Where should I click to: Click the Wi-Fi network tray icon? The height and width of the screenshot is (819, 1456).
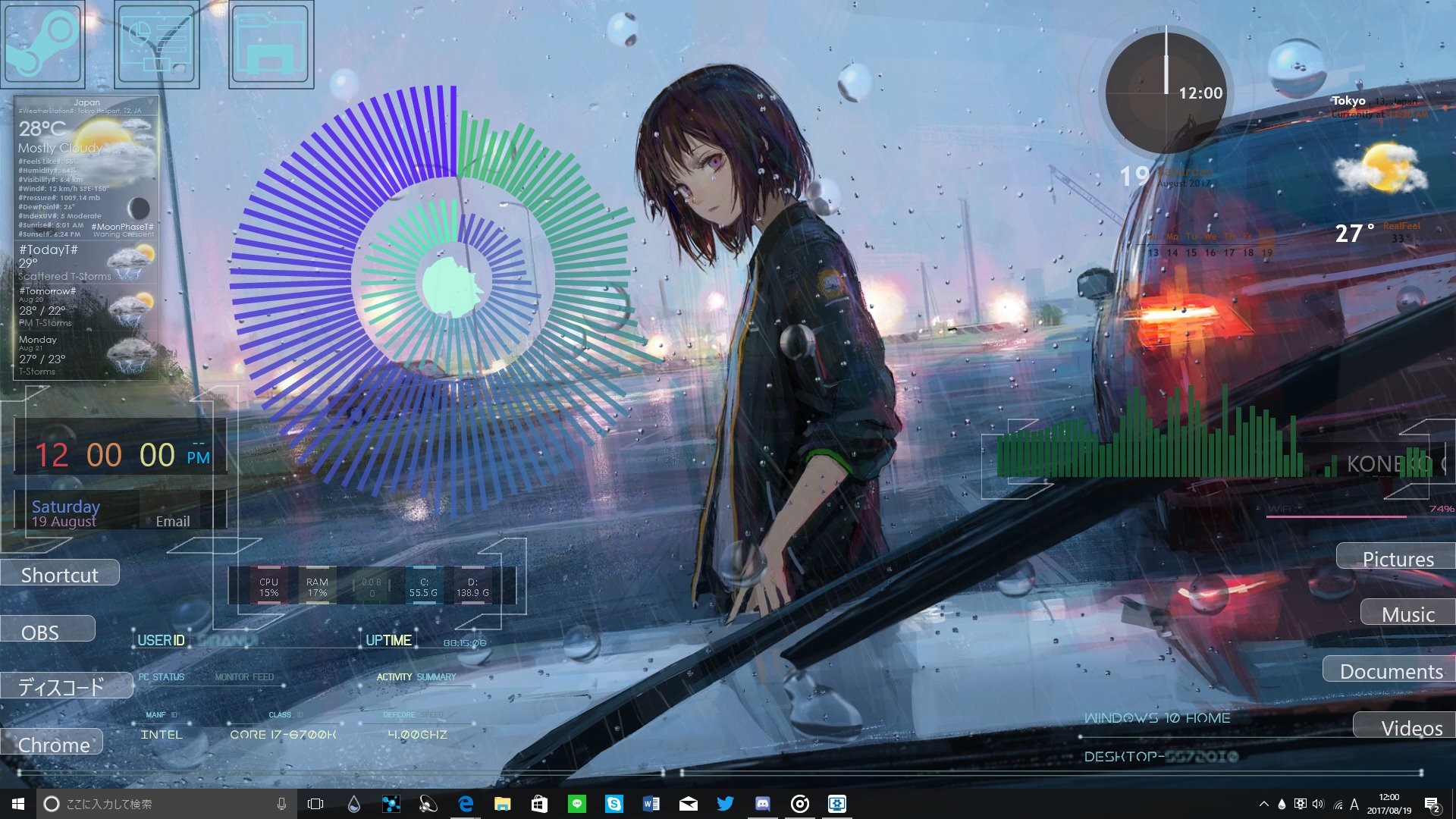(x=1338, y=805)
